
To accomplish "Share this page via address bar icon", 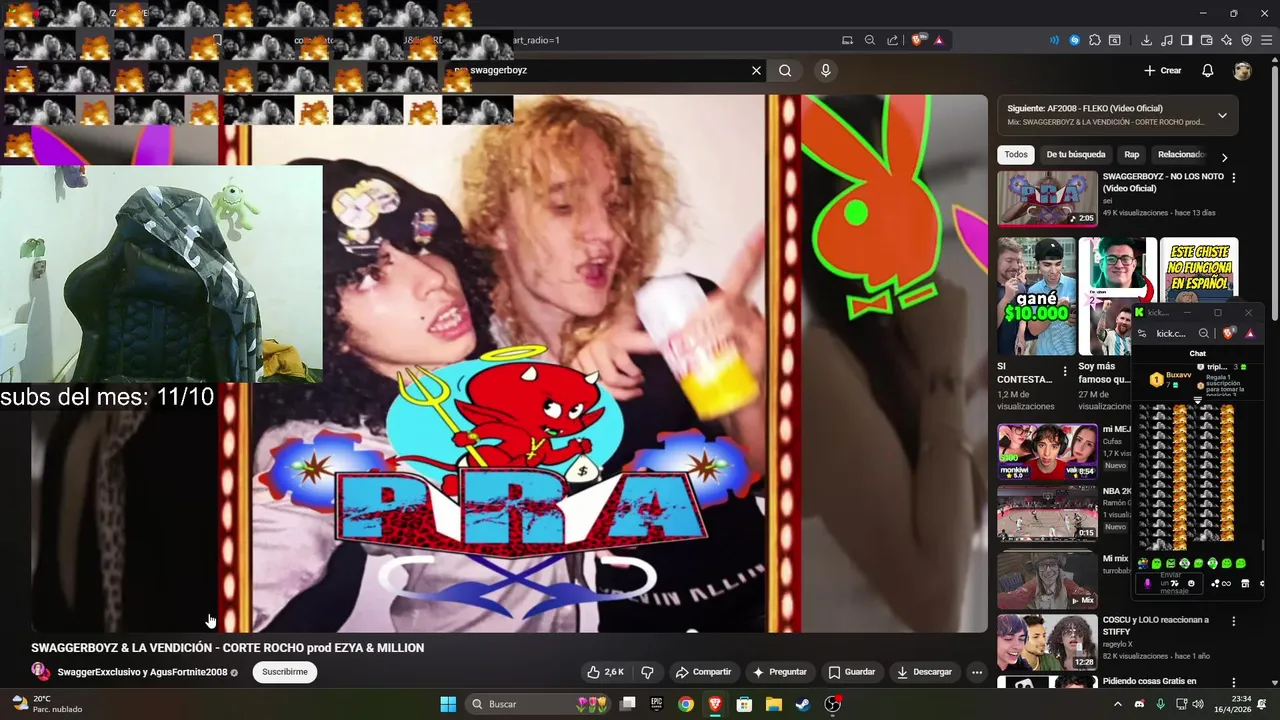I will coord(892,40).
